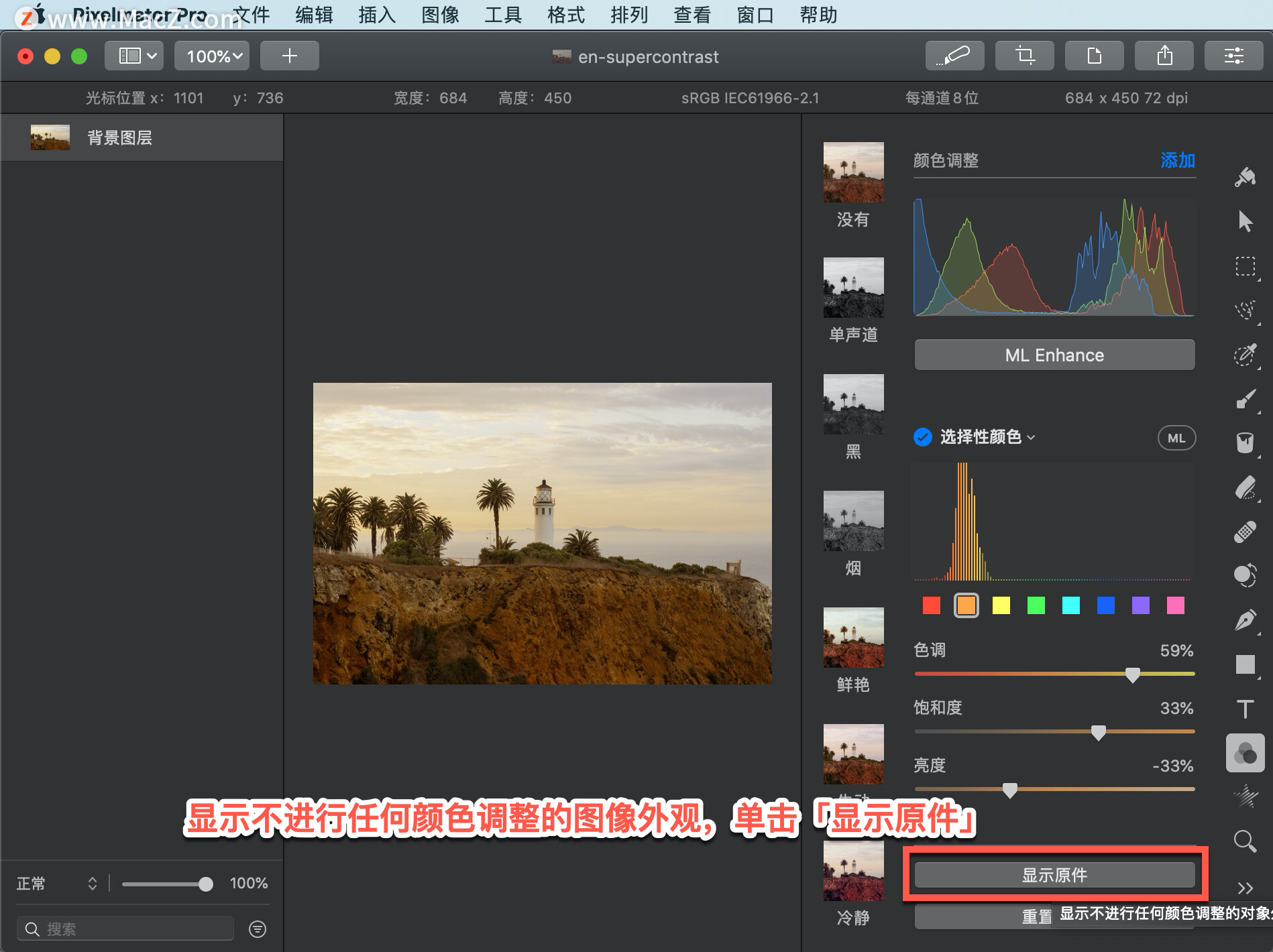Select the orange color swatch
The height and width of the screenshot is (952, 1273).
click(966, 605)
